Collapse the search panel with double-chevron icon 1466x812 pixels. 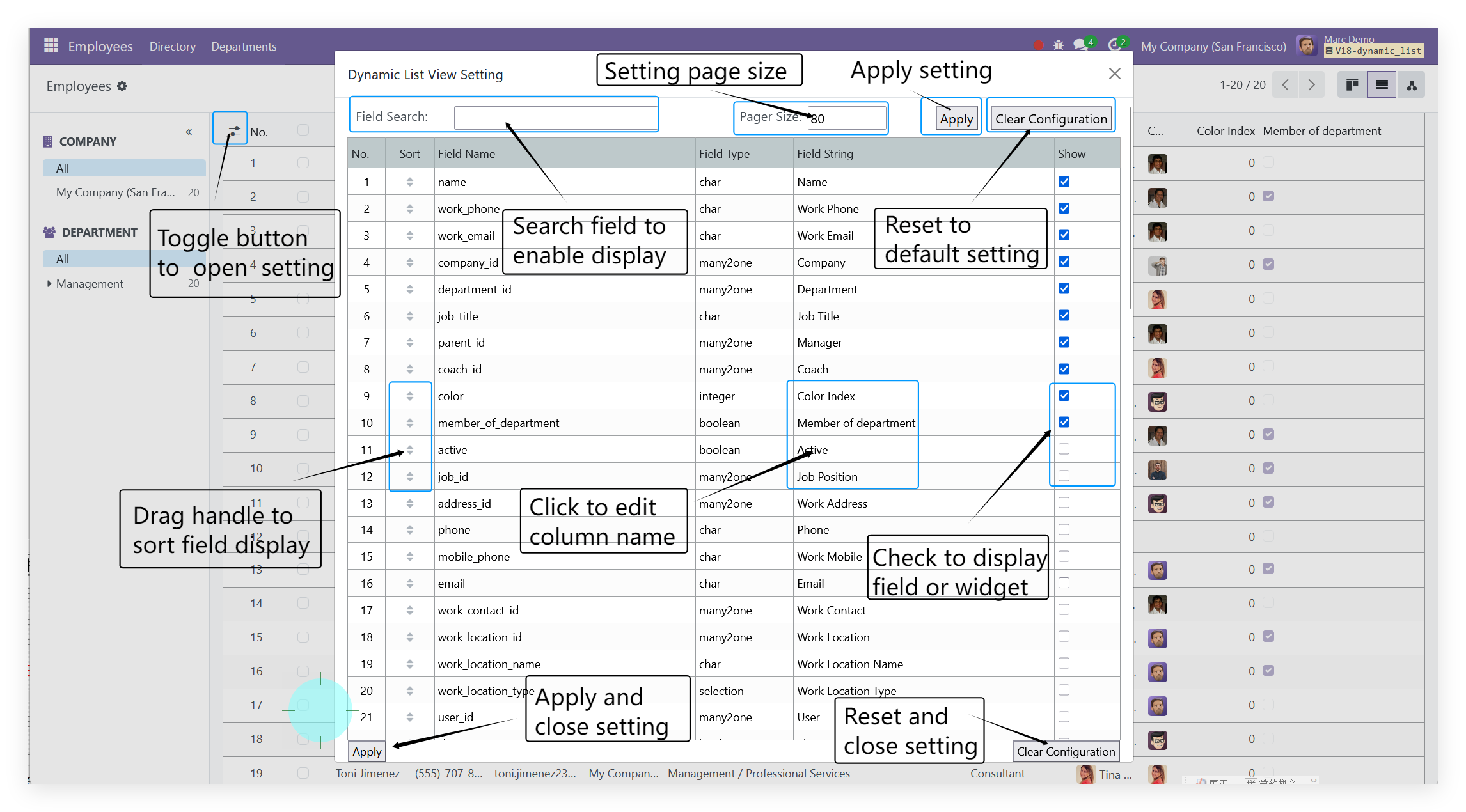(189, 132)
